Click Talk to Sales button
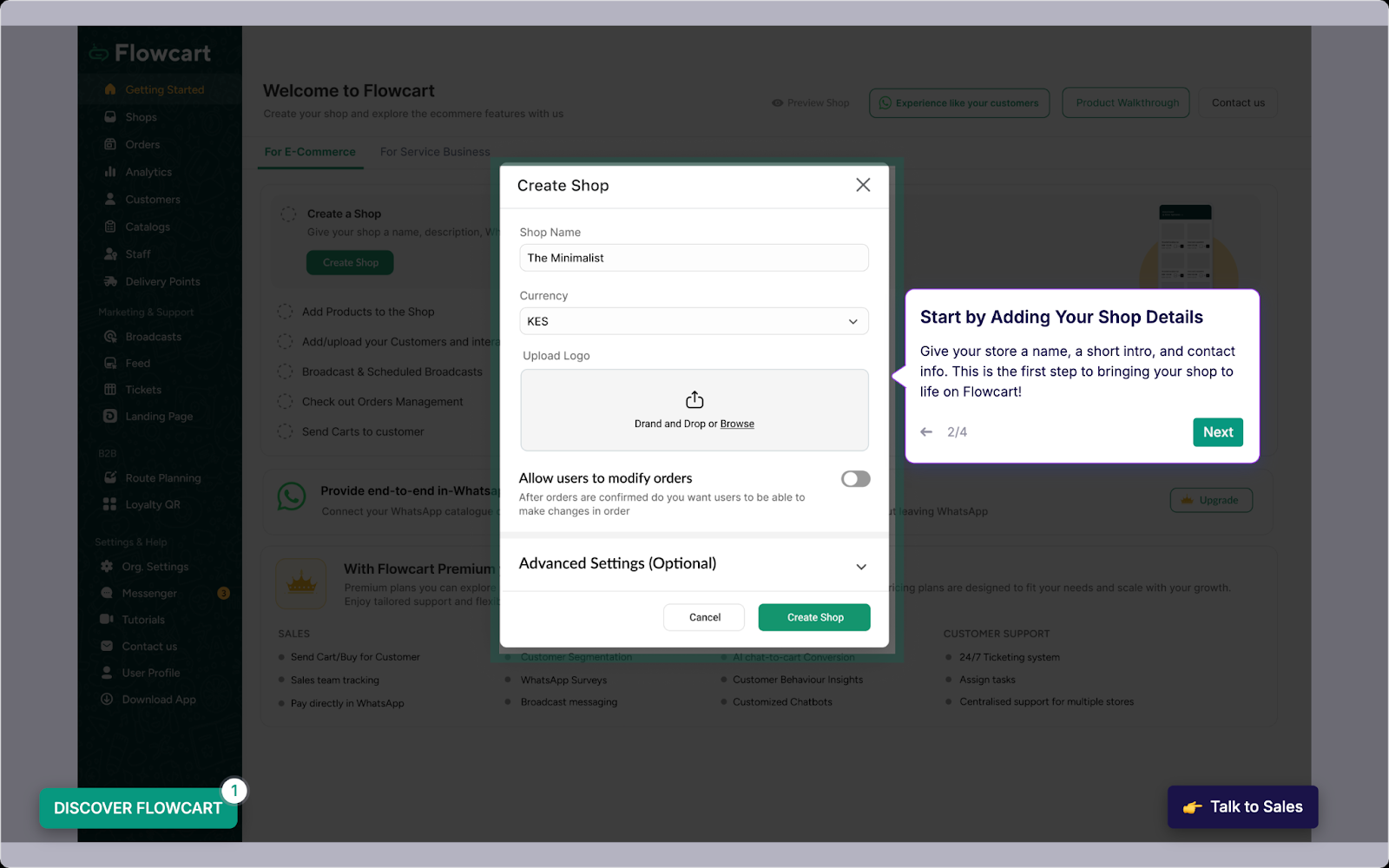Viewport: 1389px width, 868px height. tap(1242, 807)
